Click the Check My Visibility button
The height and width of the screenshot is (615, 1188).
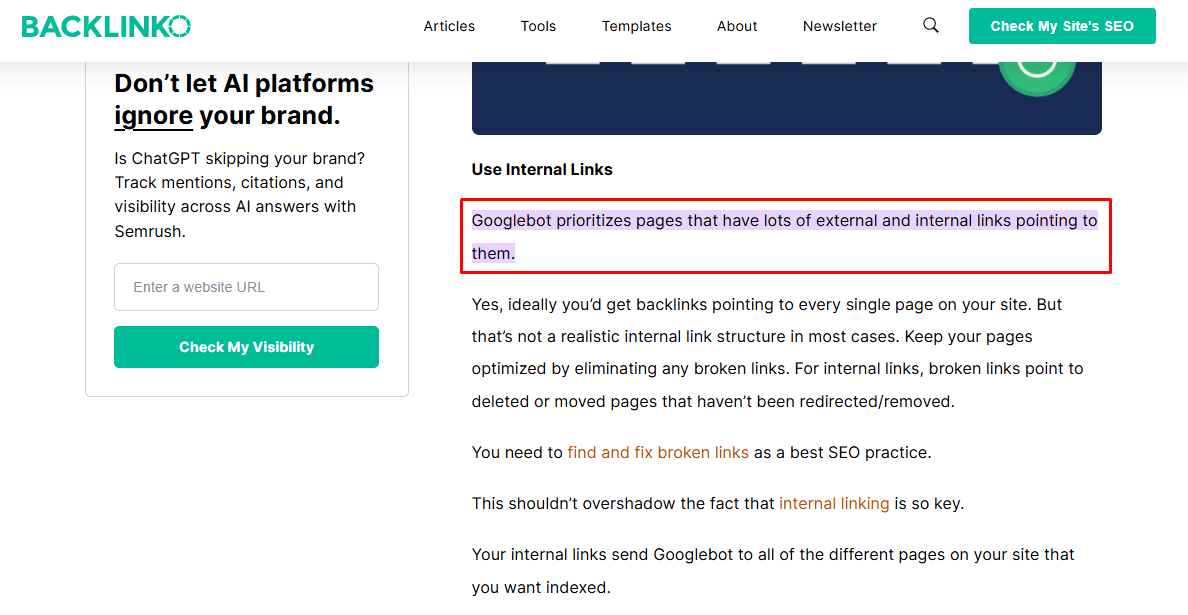click(x=246, y=347)
